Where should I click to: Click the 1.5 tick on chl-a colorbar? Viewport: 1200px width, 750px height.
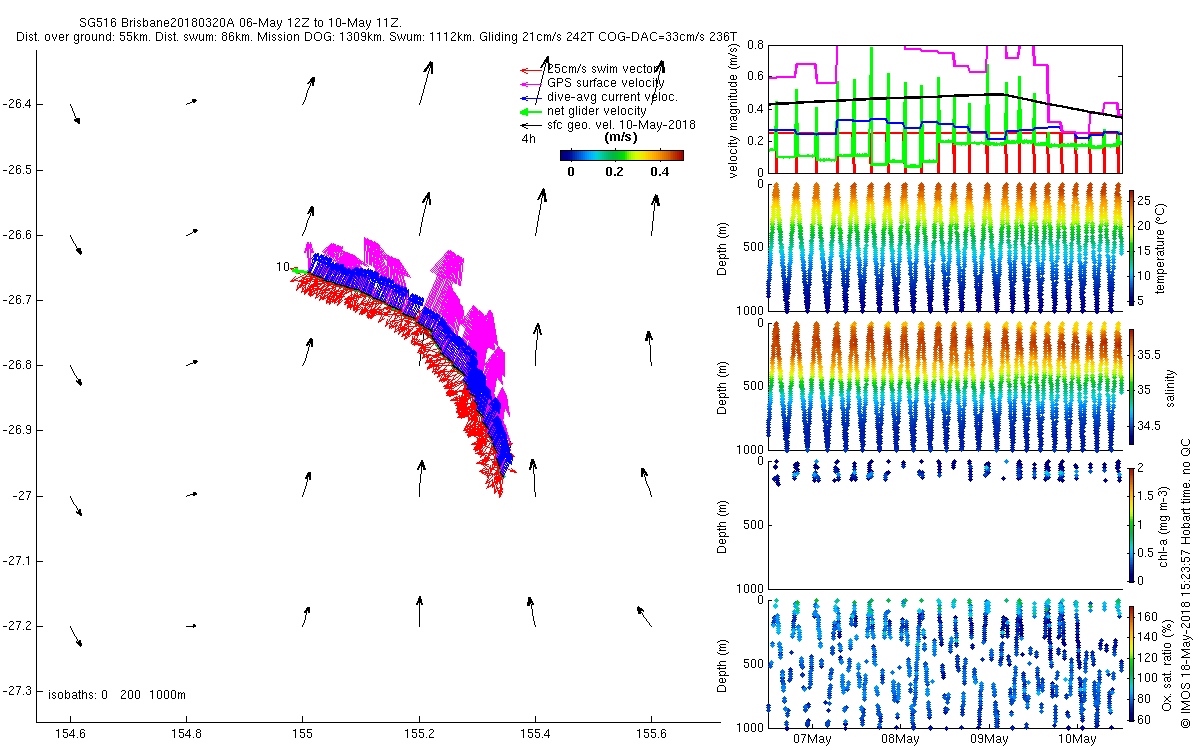coord(1147,495)
